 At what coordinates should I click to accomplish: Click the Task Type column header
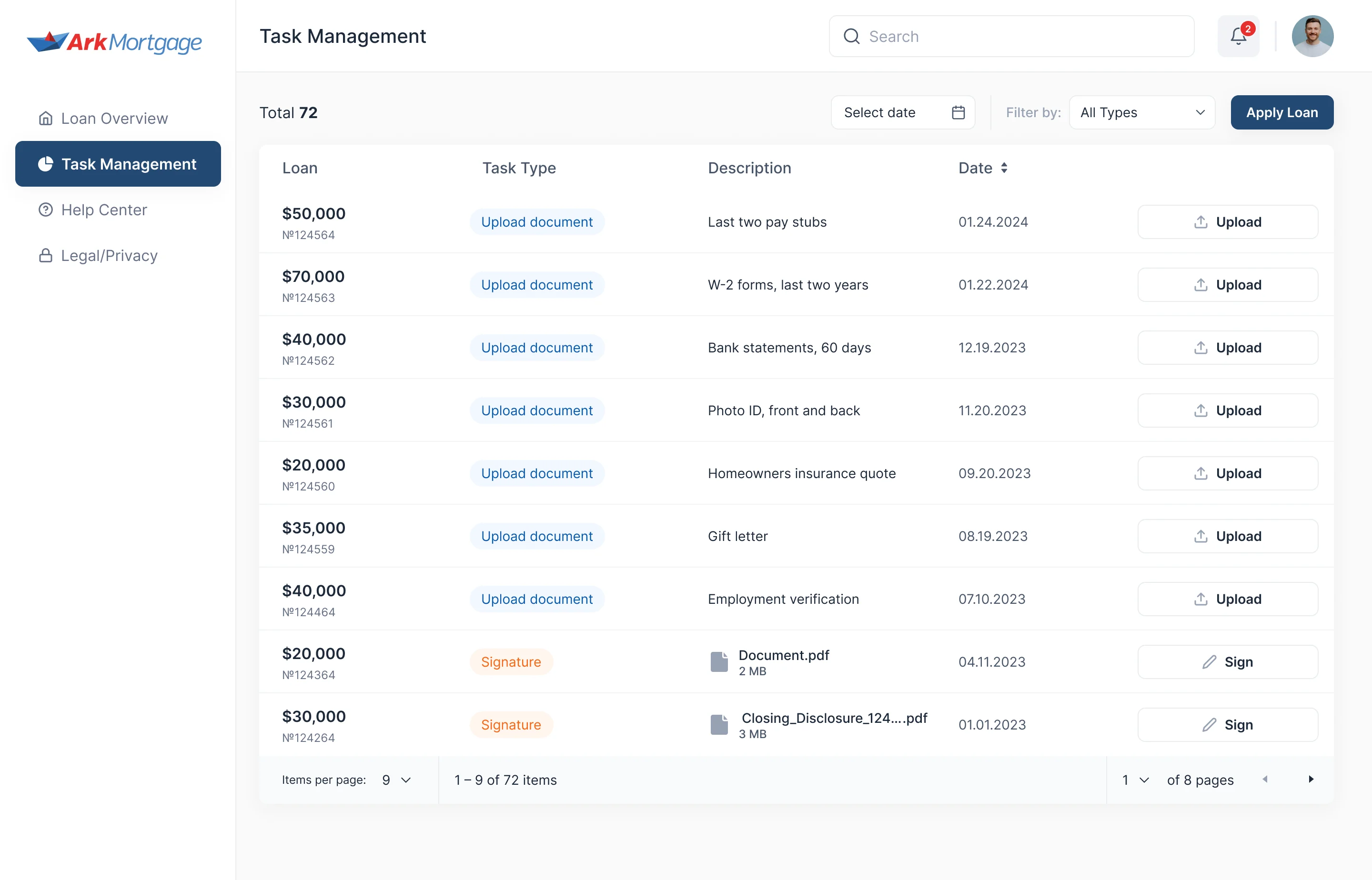[518, 168]
